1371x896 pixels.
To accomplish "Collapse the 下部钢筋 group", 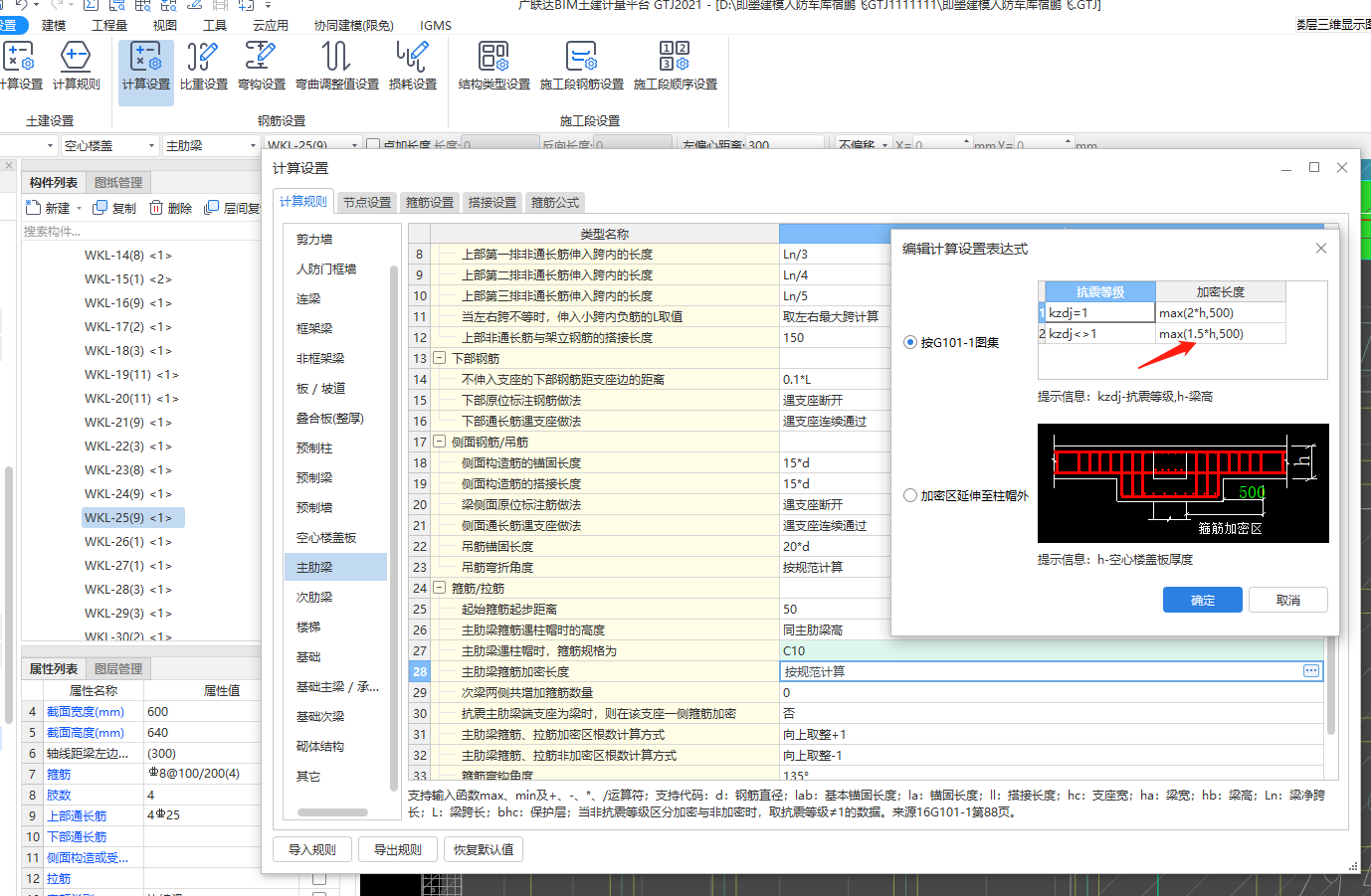I will pos(439,358).
